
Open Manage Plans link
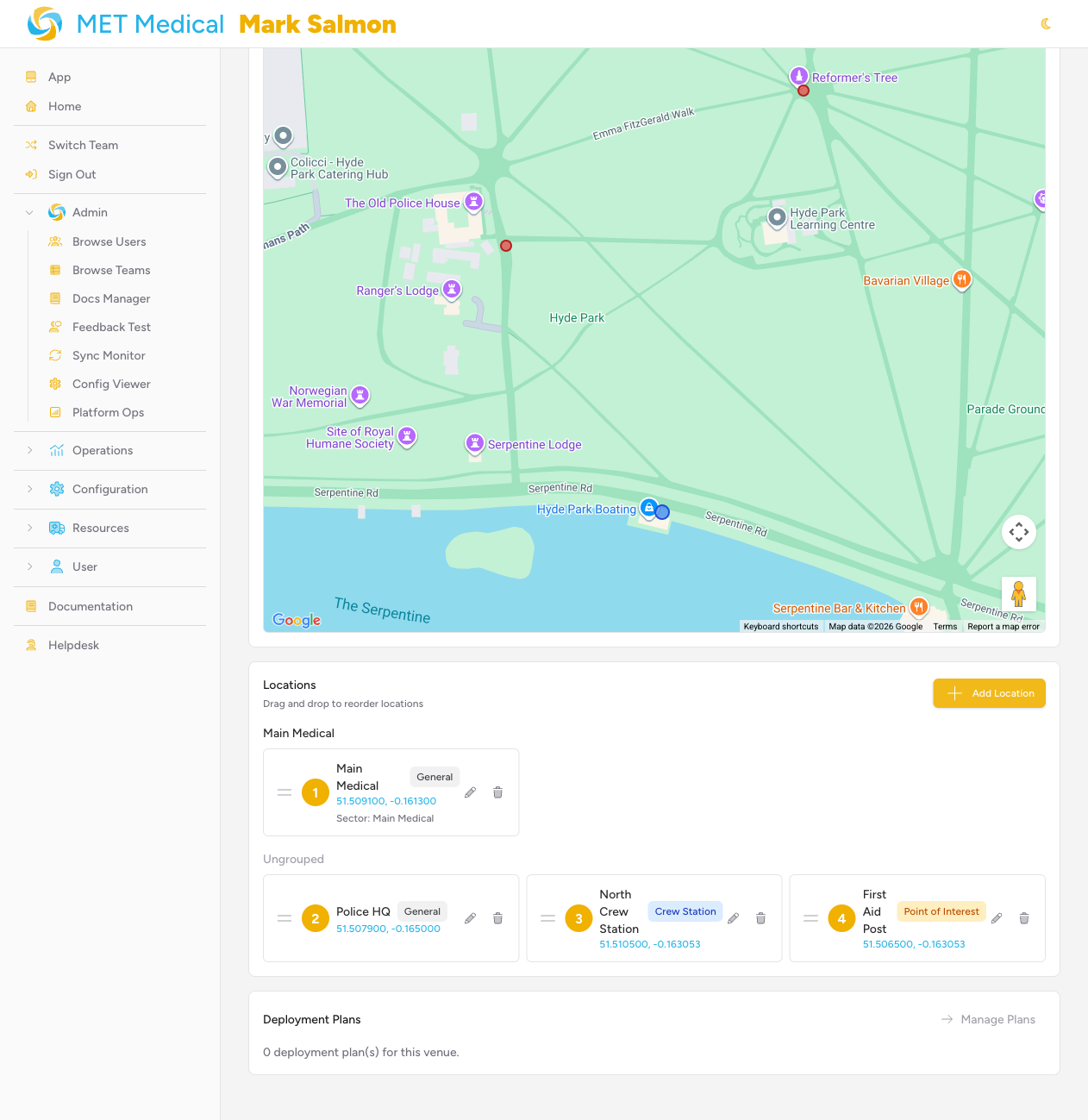click(988, 1019)
